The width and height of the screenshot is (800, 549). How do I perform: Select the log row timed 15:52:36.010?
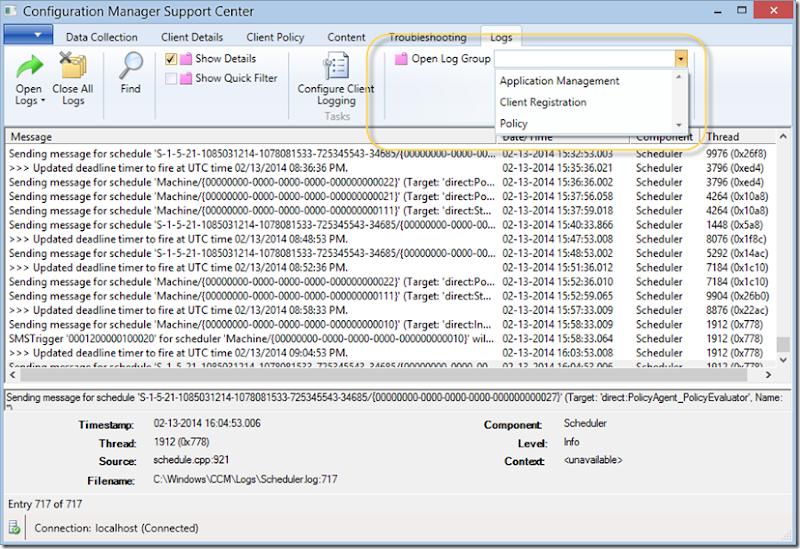pyautogui.click(x=390, y=282)
